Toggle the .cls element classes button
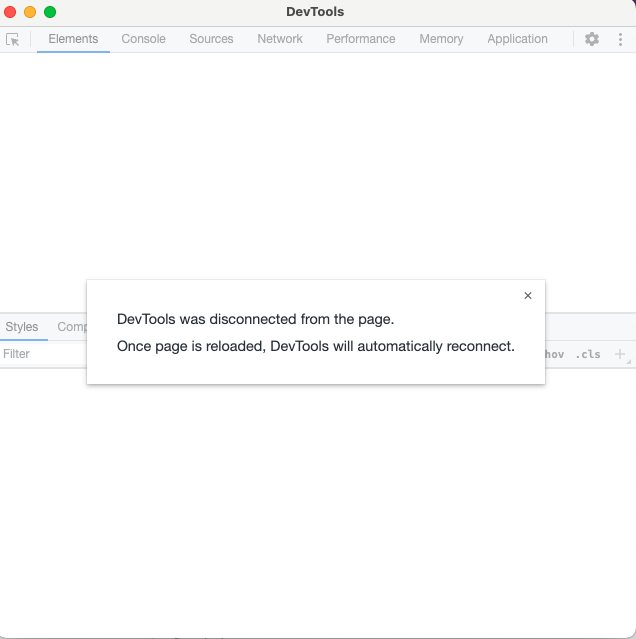Viewport: 636px width, 639px height. (588, 354)
